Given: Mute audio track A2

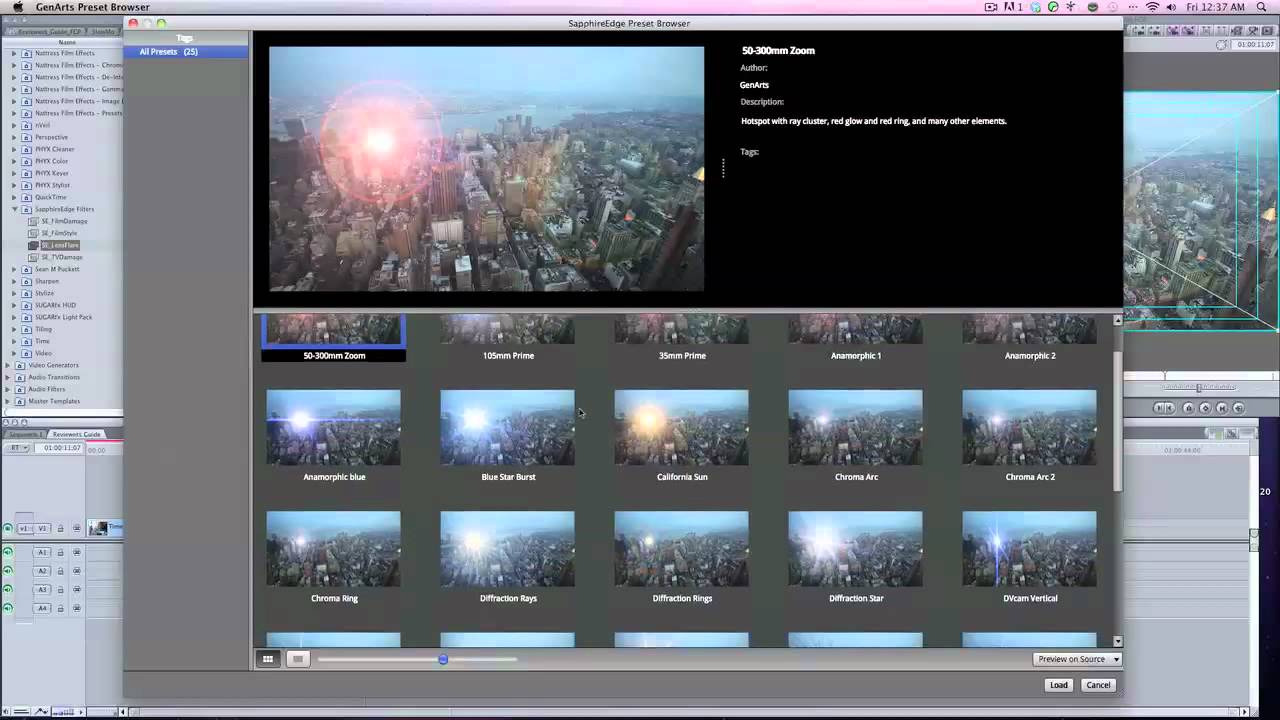Looking at the screenshot, I should [8, 571].
